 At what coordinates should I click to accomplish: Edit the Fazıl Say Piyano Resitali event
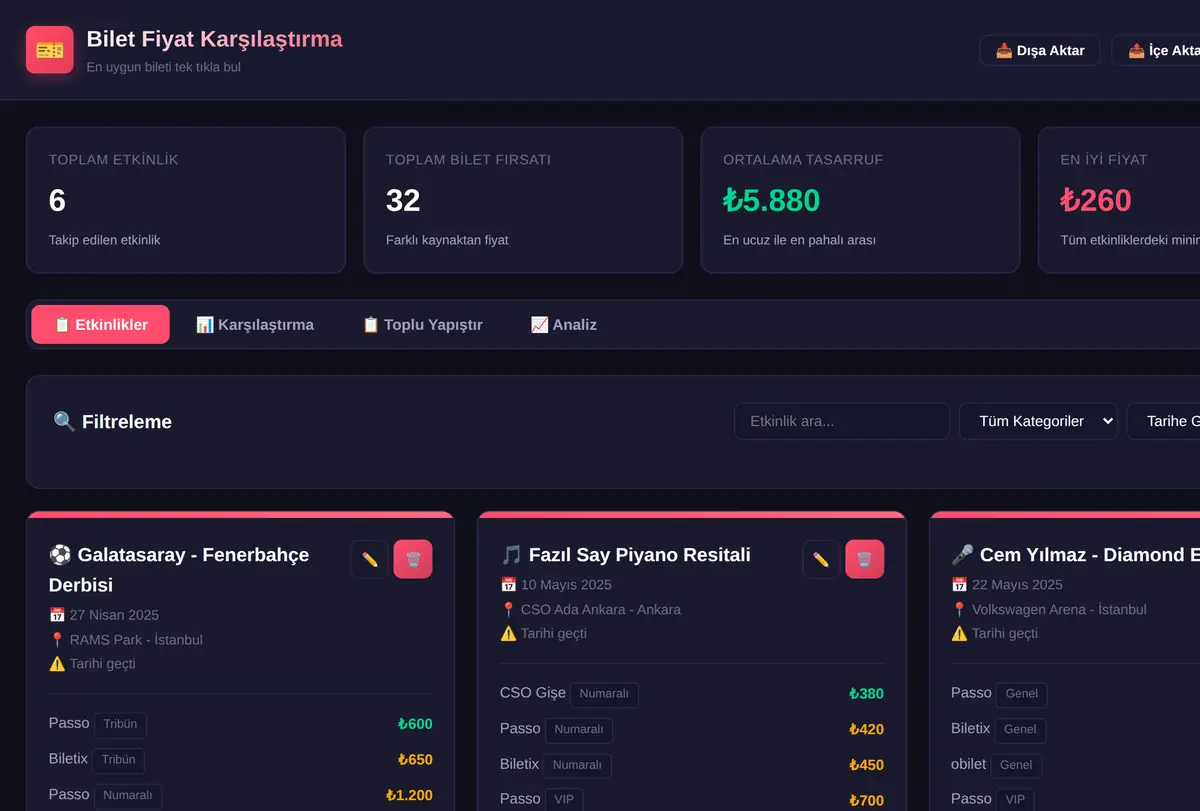click(822, 559)
